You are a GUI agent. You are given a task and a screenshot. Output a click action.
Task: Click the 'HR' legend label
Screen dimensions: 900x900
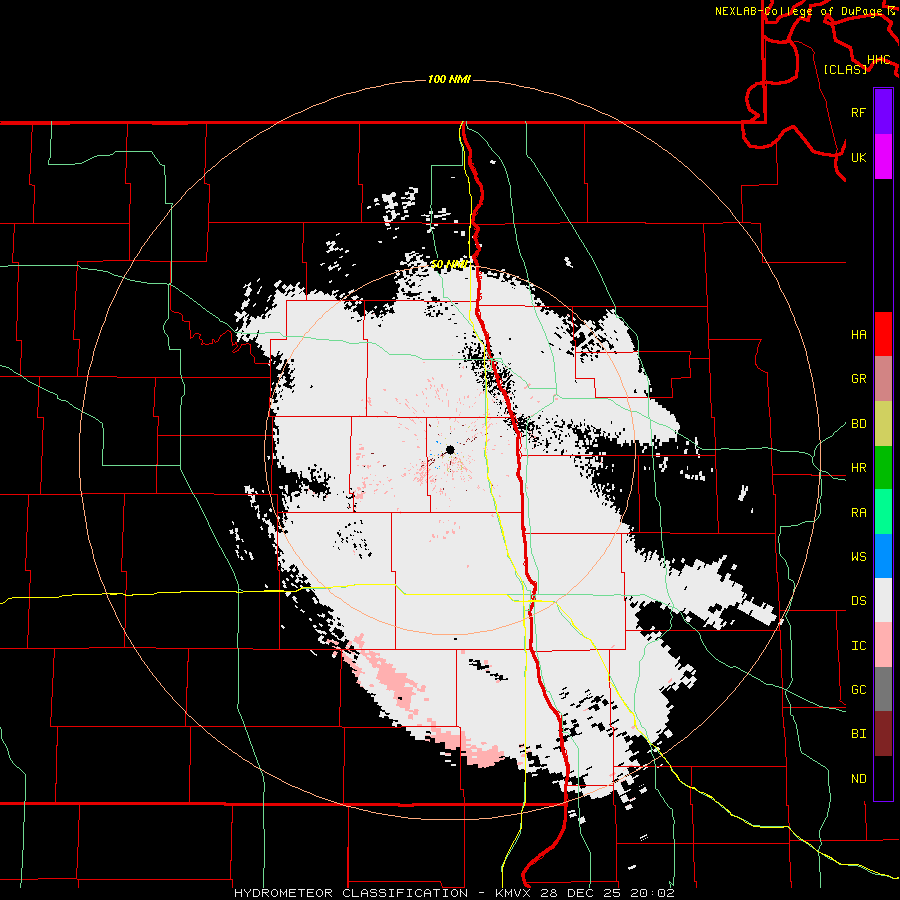859,468
